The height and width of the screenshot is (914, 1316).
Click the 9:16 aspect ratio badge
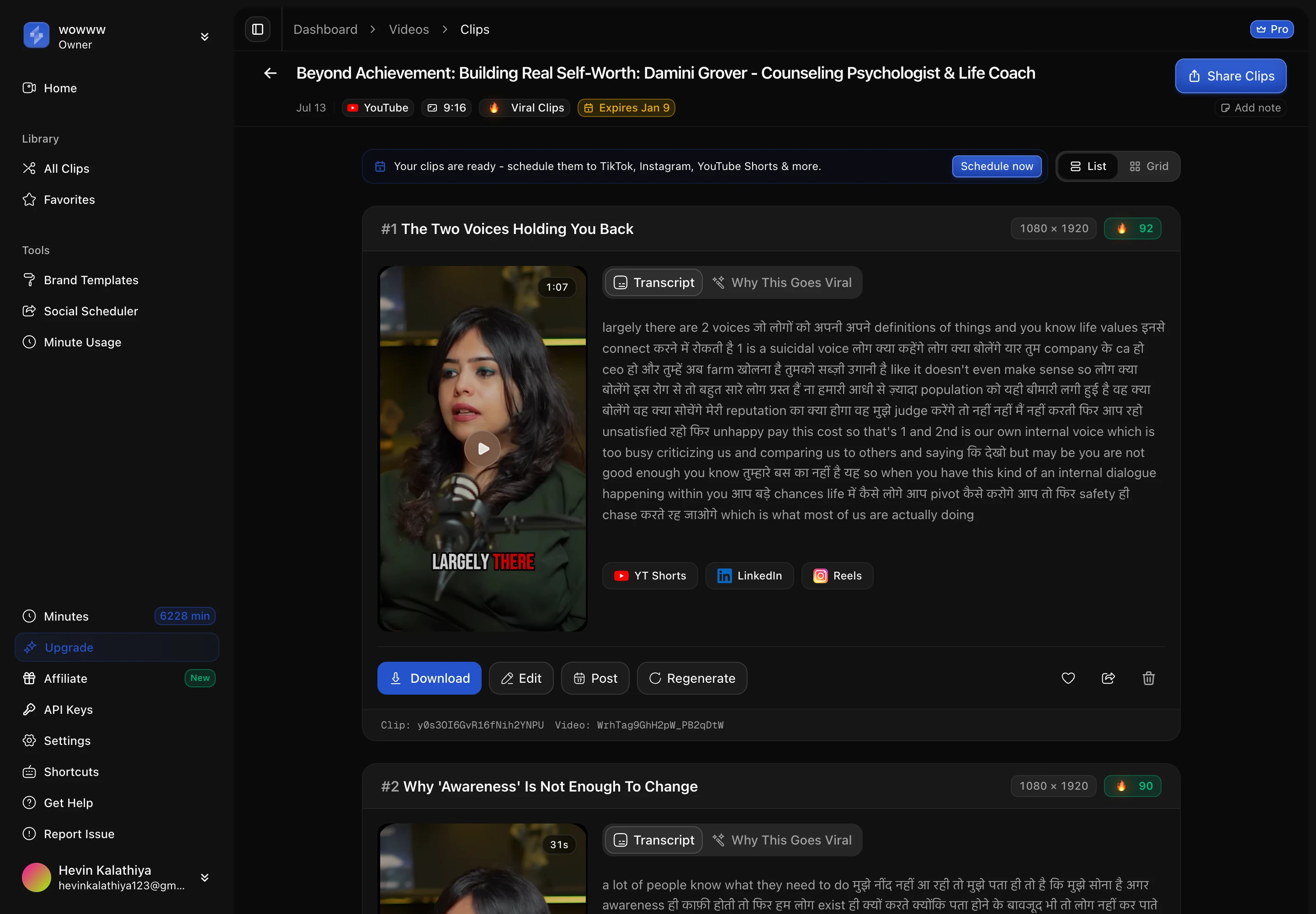click(446, 108)
